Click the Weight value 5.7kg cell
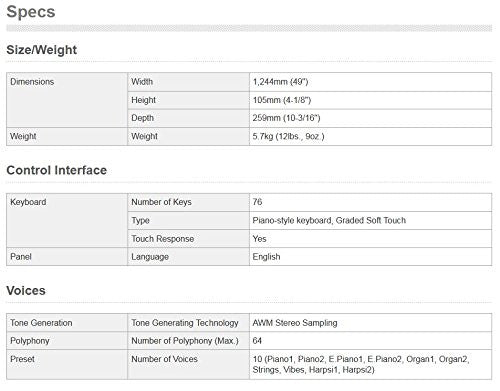Viewport: 500px width, 391px height. pos(370,137)
